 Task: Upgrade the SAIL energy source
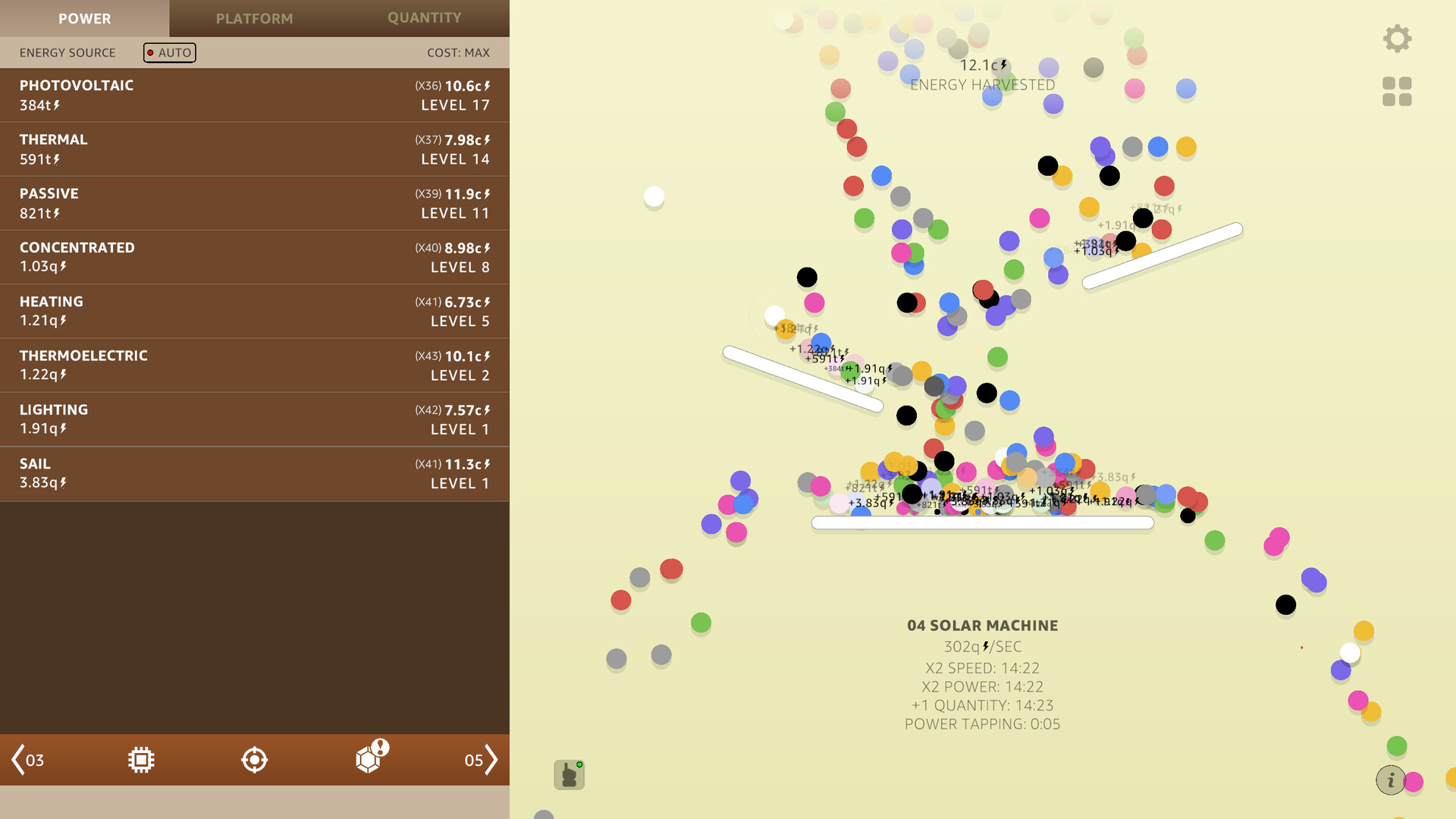[254, 473]
